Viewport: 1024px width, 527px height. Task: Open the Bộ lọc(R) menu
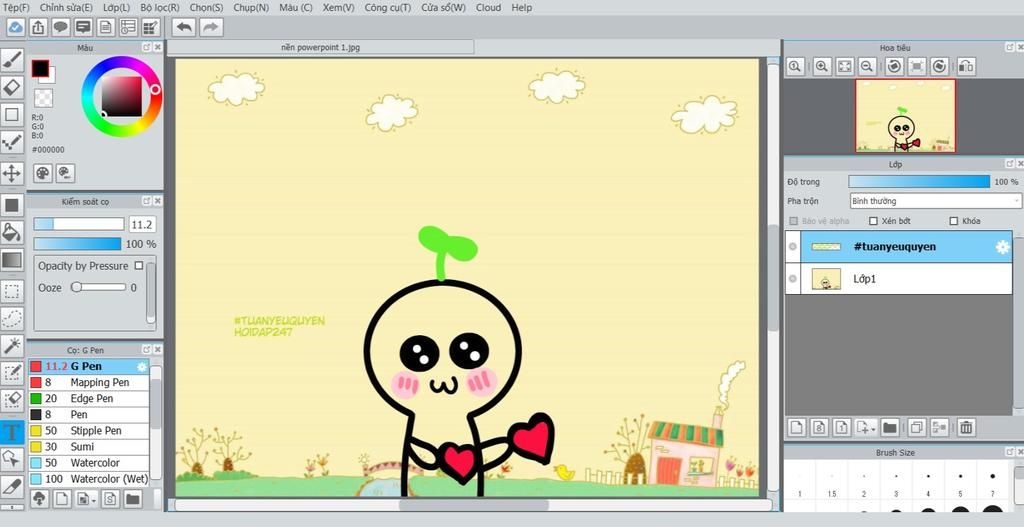(159, 8)
